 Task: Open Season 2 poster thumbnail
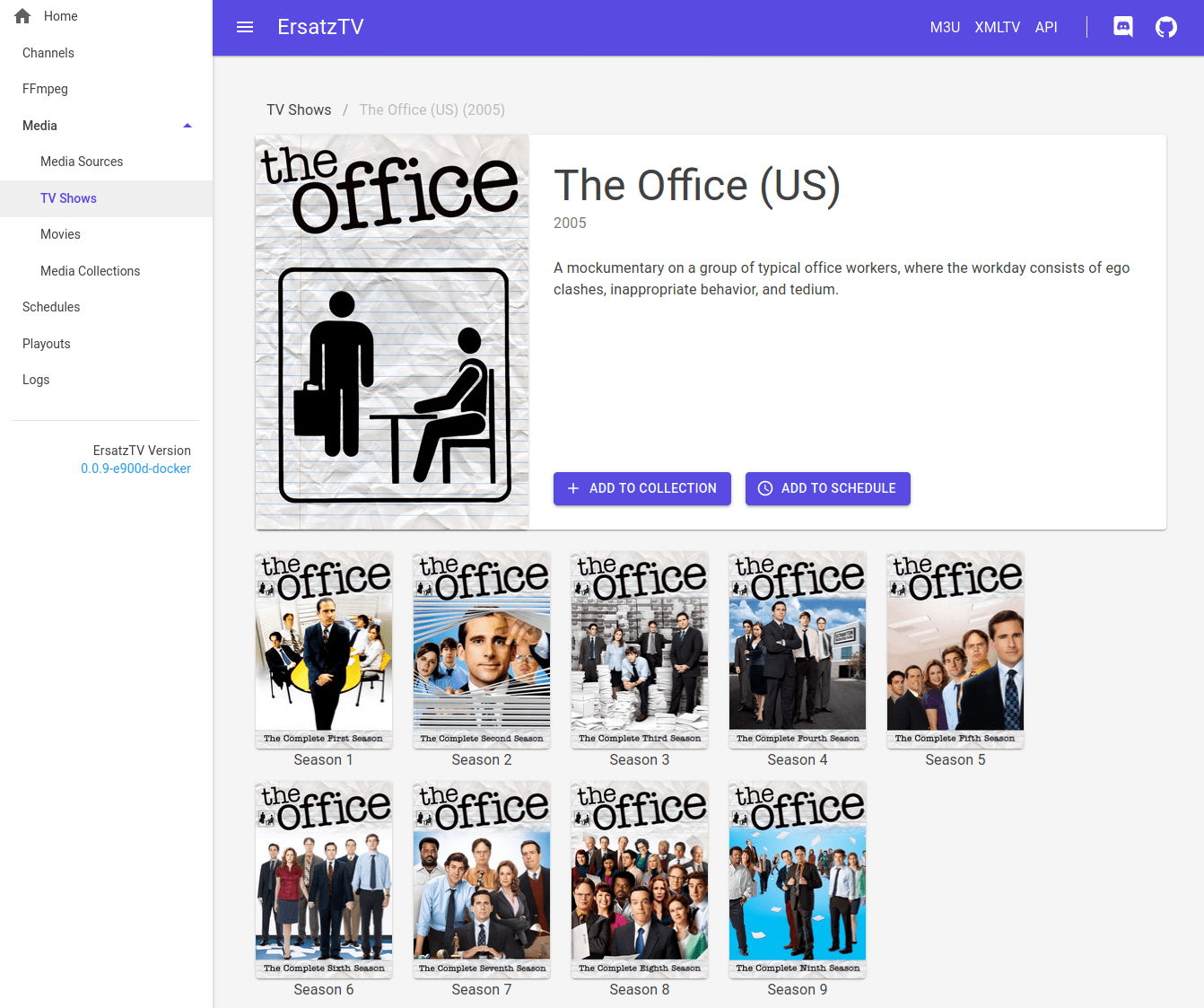[482, 650]
